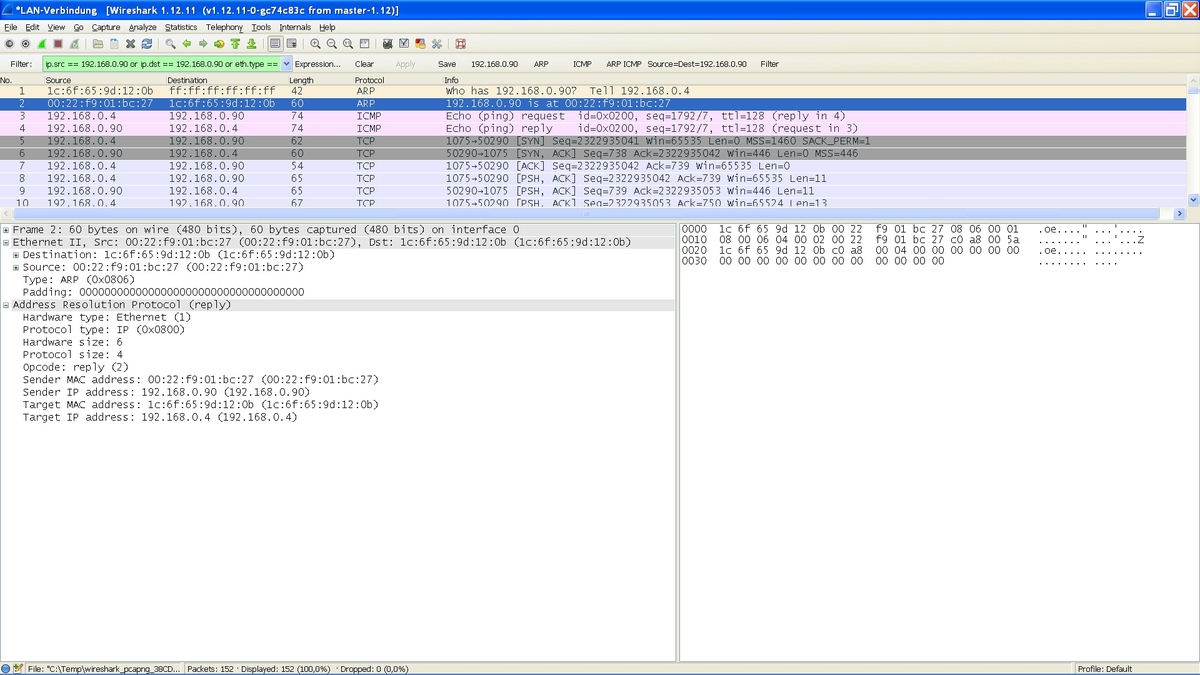Select packet 1 'Who has 192.168.0.90?'
This screenshot has height=675, width=1200.
click(x=593, y=91)
